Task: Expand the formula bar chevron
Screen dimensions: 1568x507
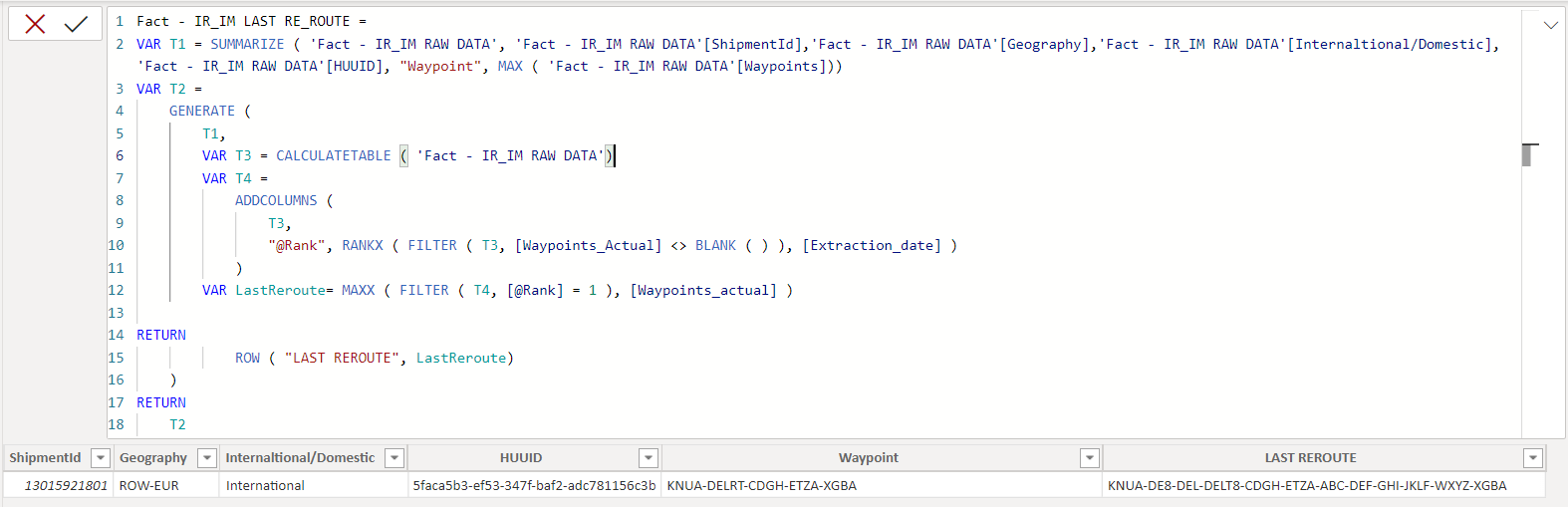Action: (1550, 25)
